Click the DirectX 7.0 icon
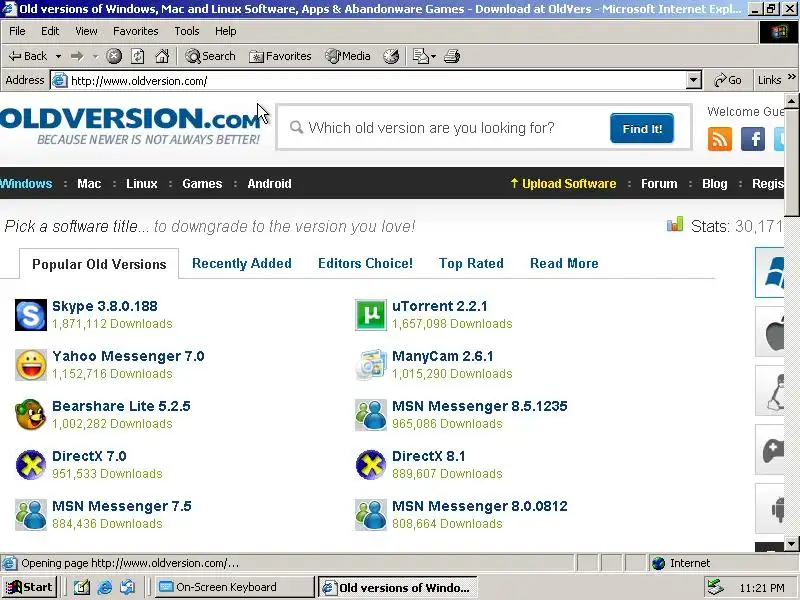This screenshot has height=600, width=800. [31, 465]
